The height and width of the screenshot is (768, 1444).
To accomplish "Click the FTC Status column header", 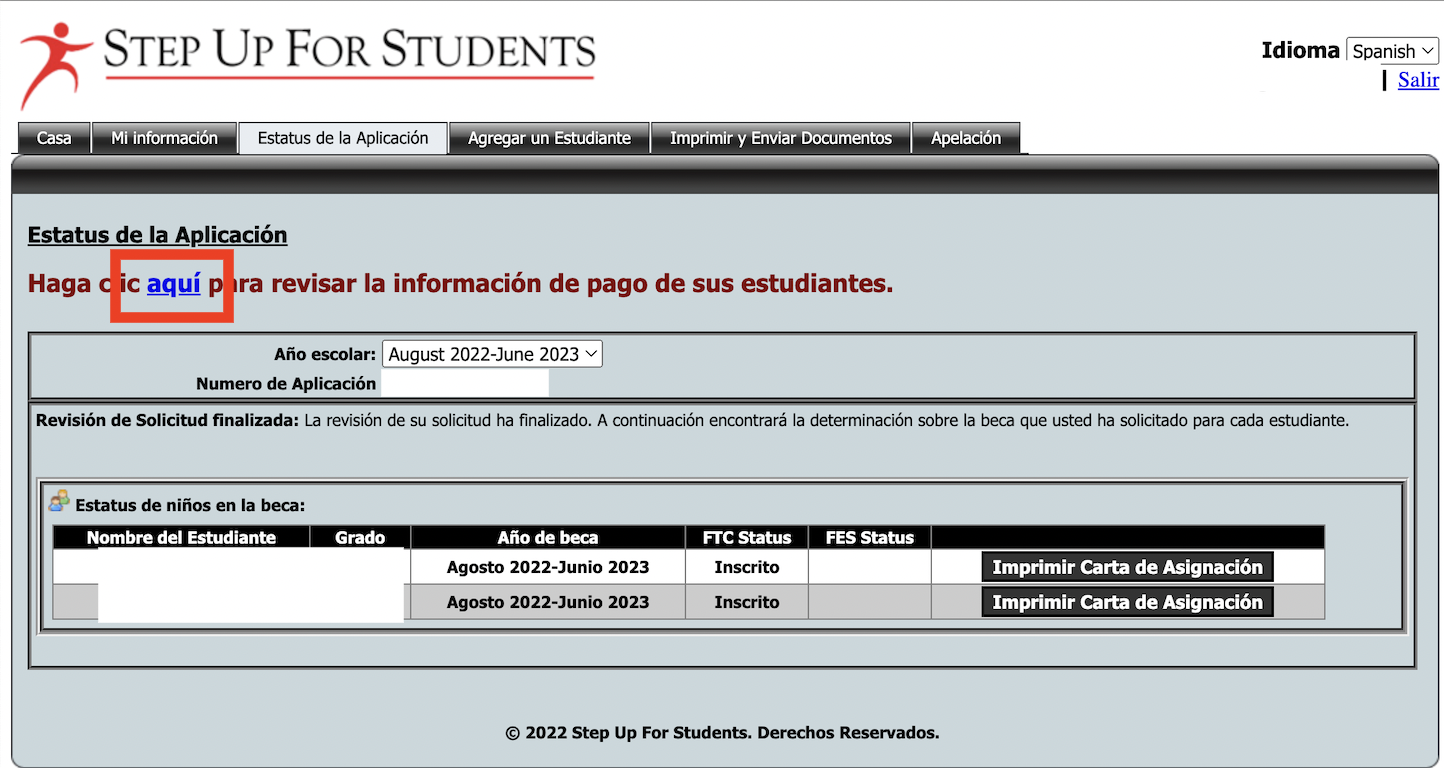I will click(x=747, y=537).
